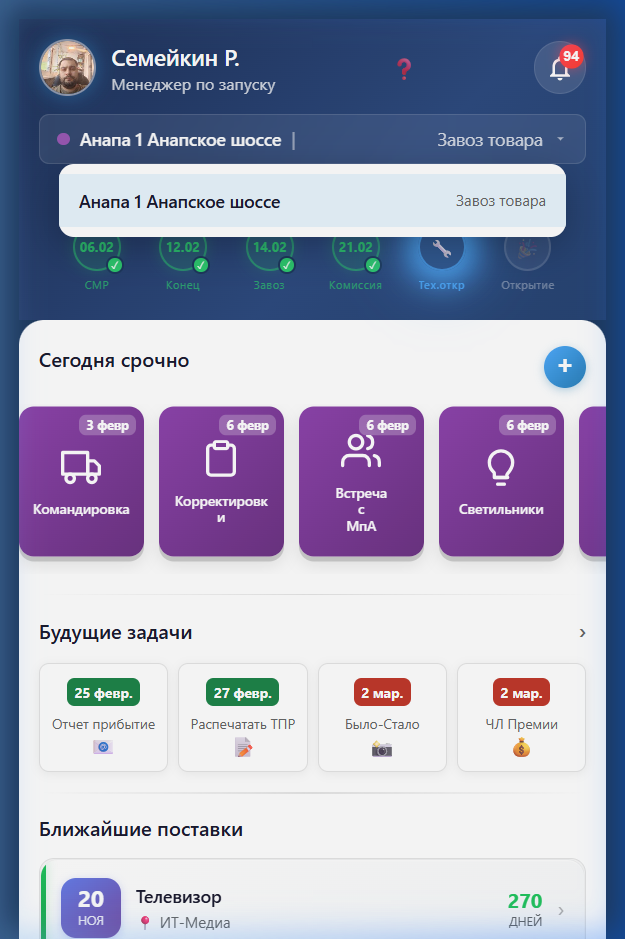Open the Было-Стало task card

coord(383,717)
